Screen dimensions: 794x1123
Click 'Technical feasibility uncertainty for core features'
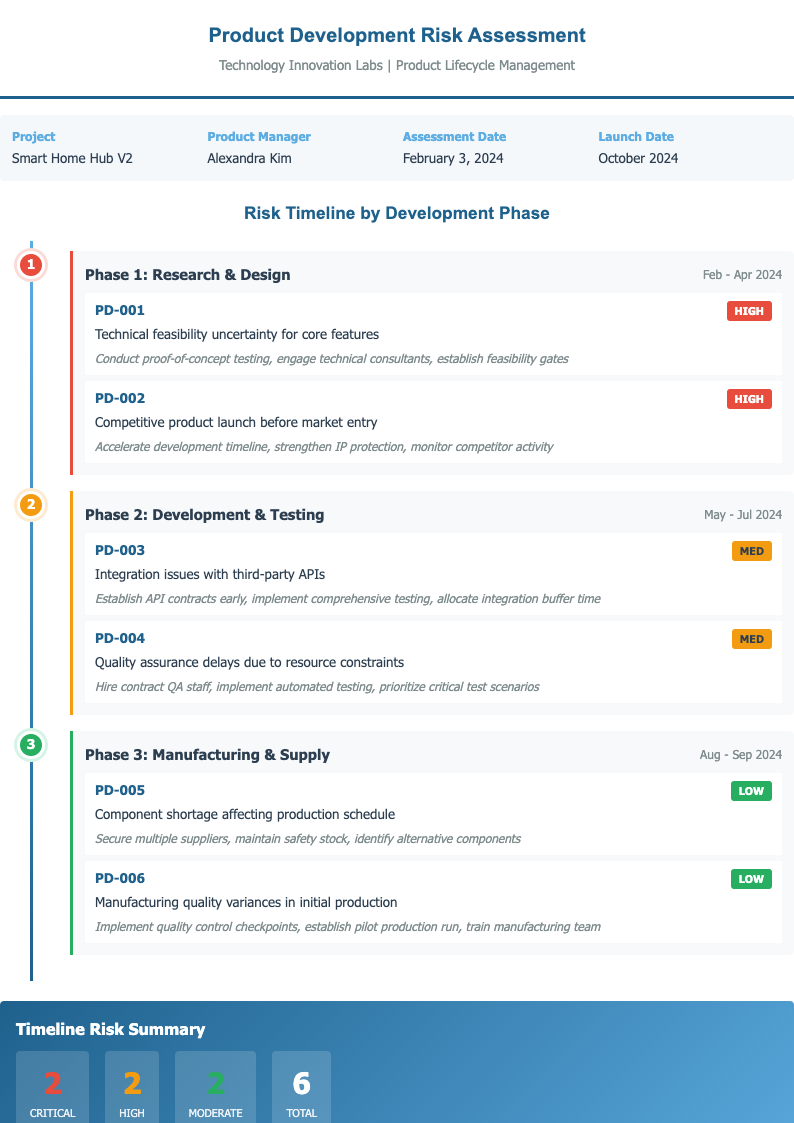click(237, 334)
